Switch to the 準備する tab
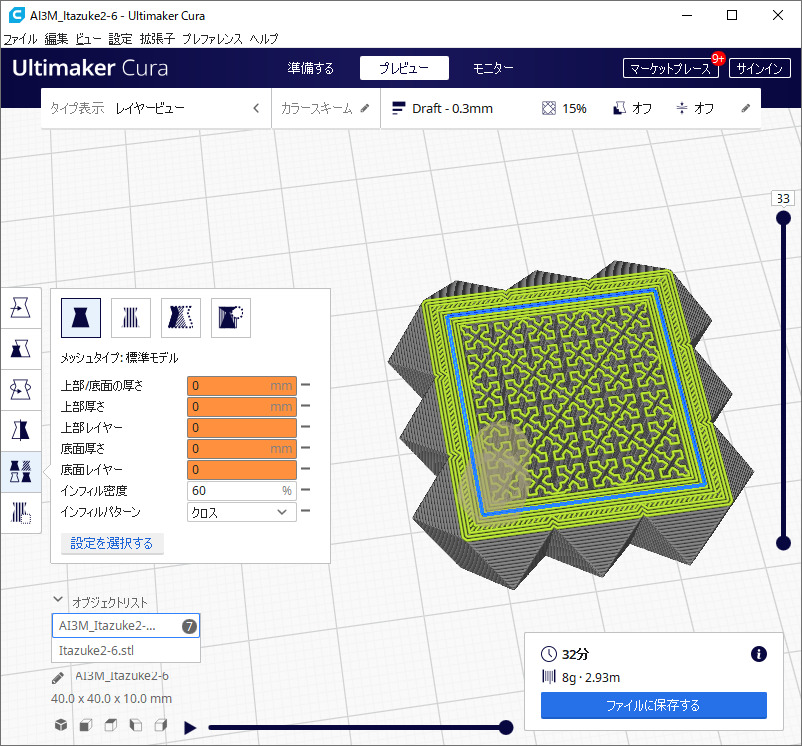This screenshot has width=802, height=746. (310, 69)
